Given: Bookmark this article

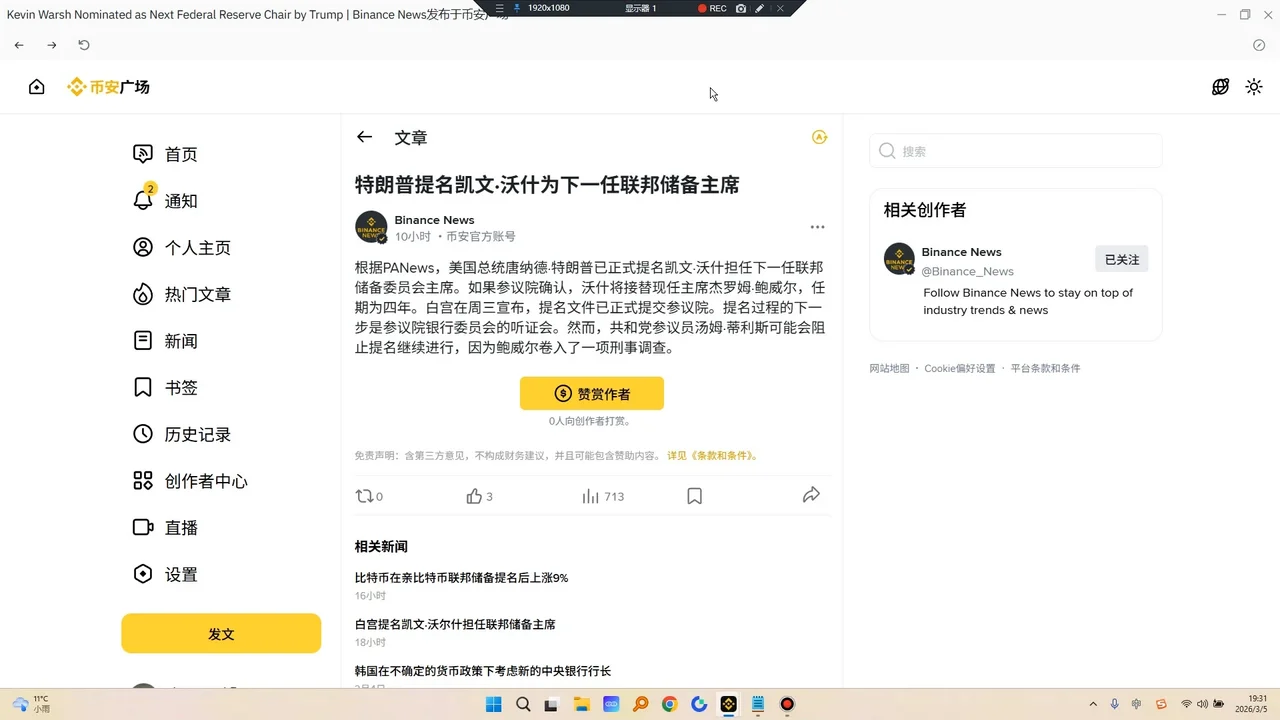Looking at the screenshot, I should 694,496.
